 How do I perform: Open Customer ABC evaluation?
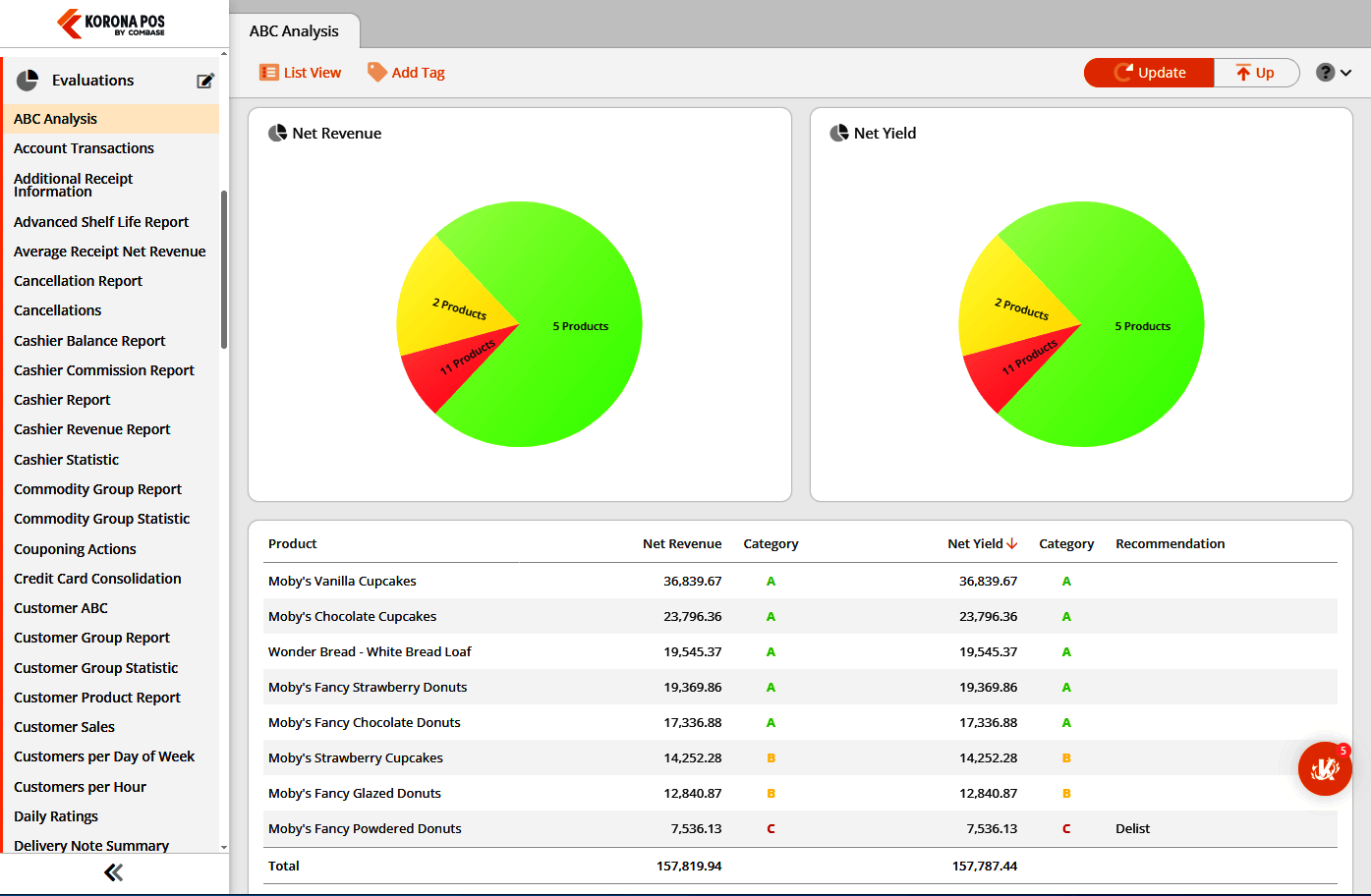pyautogui.click(x=61, y=608)
